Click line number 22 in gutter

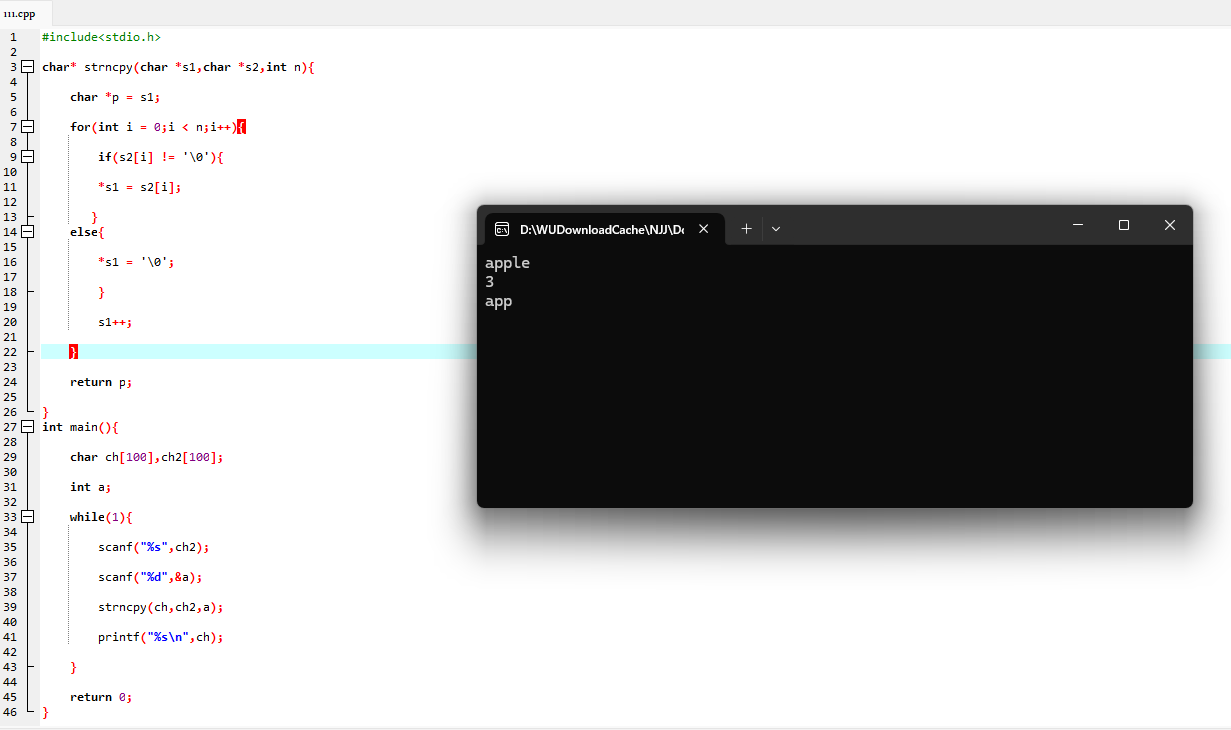point(10,352)
